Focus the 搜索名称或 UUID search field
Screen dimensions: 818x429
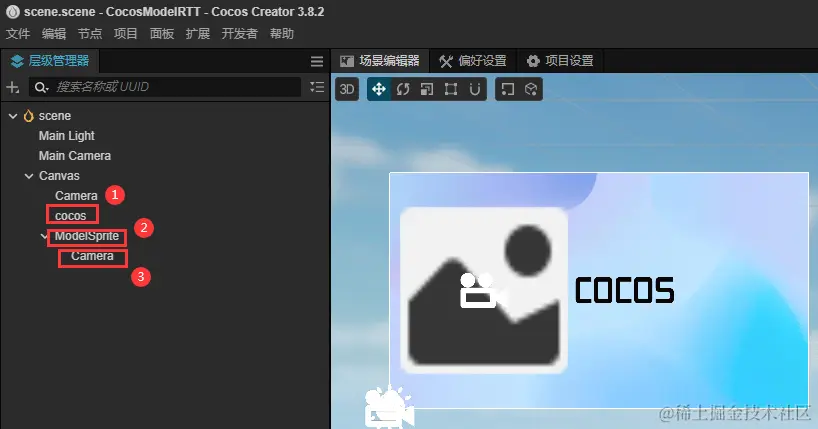[165, 87]
